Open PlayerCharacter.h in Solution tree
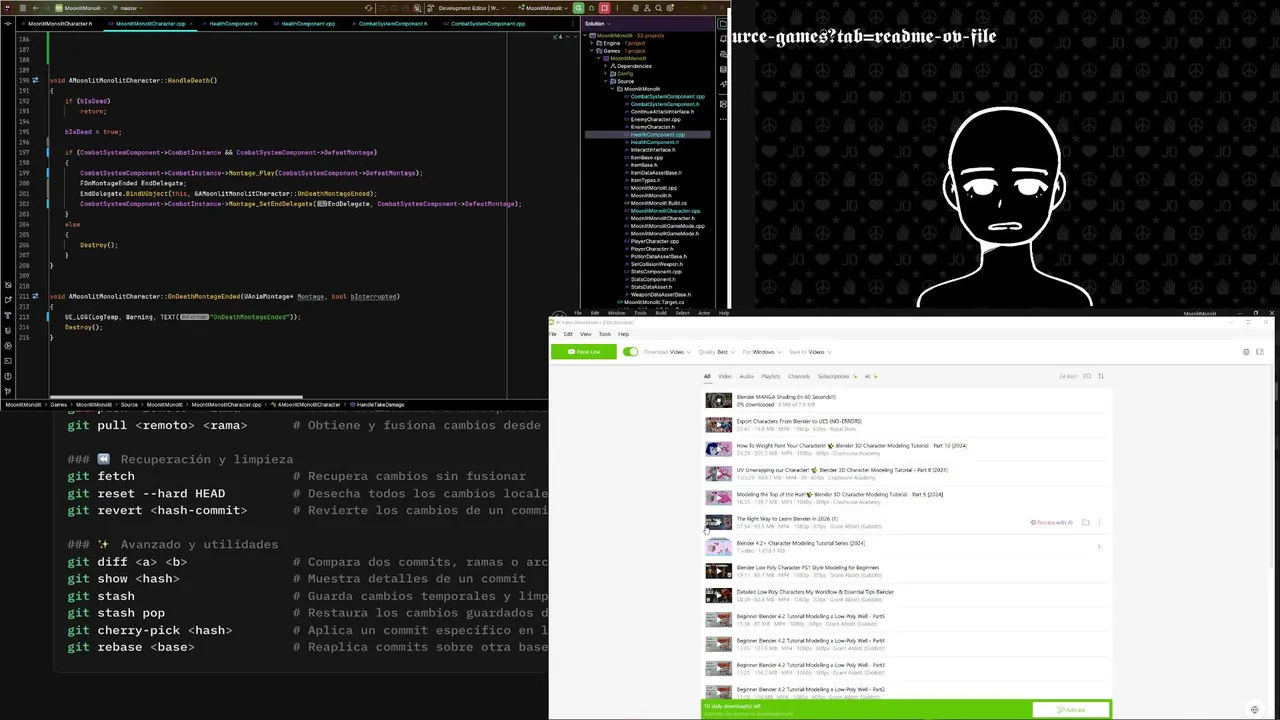 click(650, 249)
